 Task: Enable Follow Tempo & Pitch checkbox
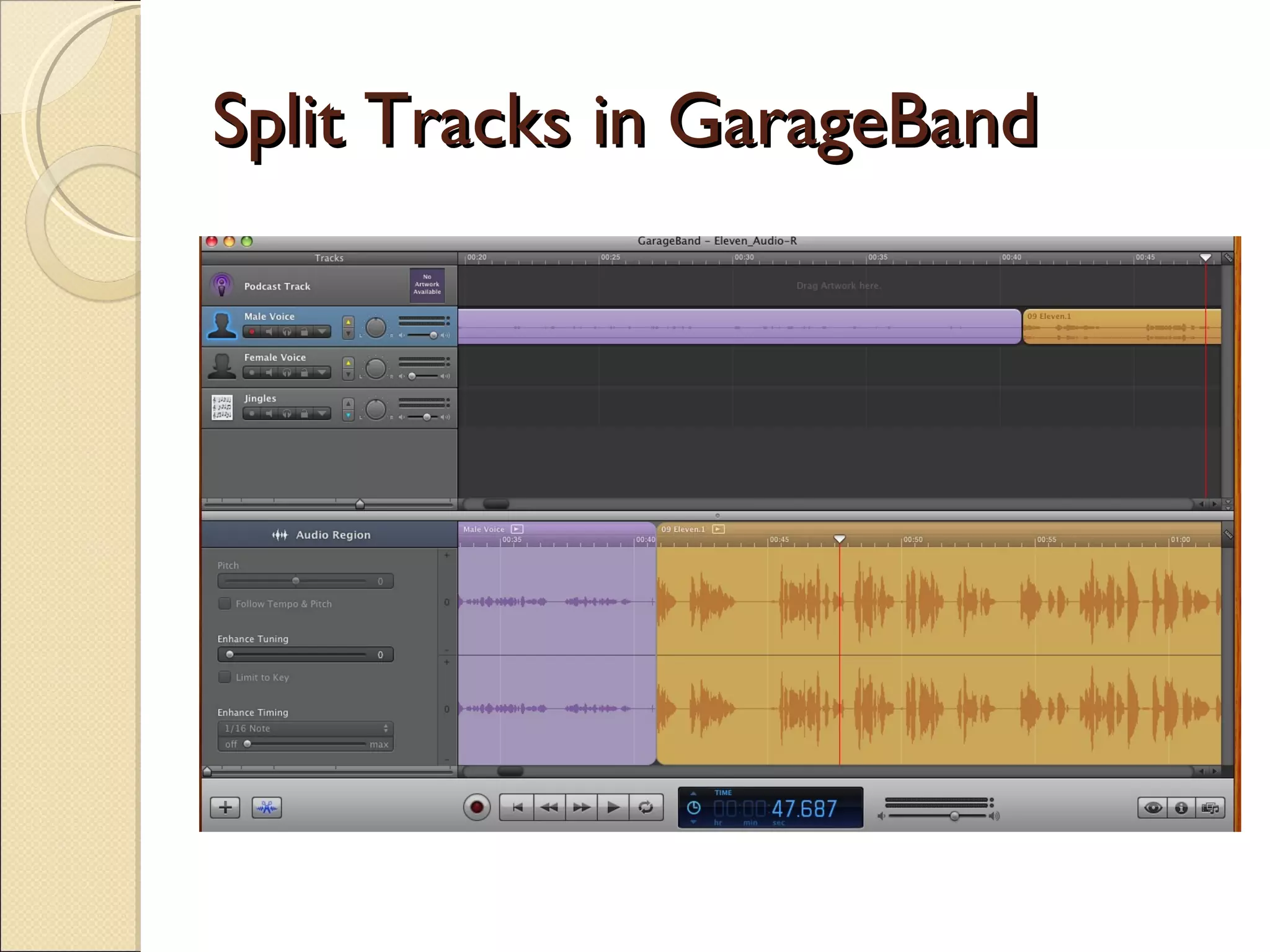coord(224,604)
